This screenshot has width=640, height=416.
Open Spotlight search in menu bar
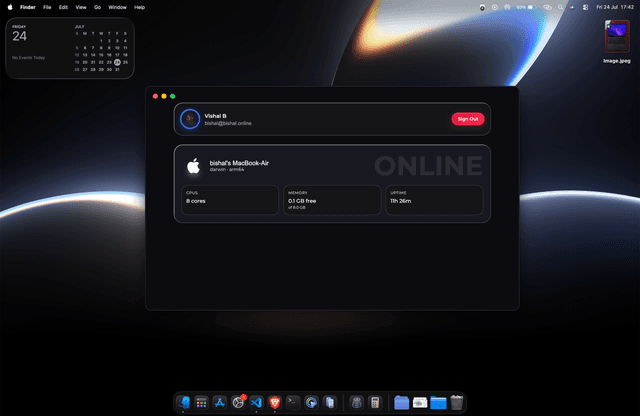(560, 7)
